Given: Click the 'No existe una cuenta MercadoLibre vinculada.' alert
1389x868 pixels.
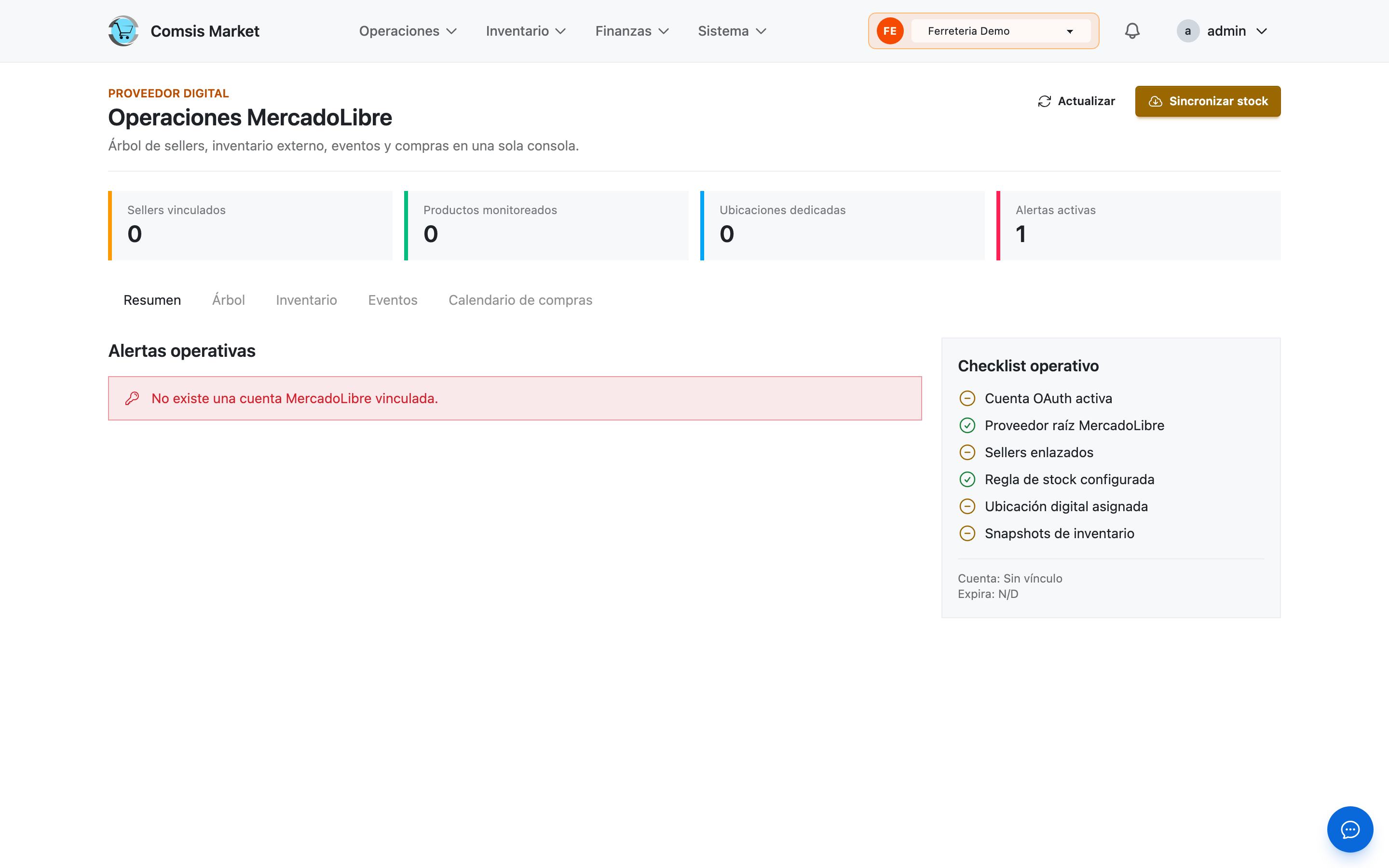Looking at the screenshot, I should tap(515, 398).
